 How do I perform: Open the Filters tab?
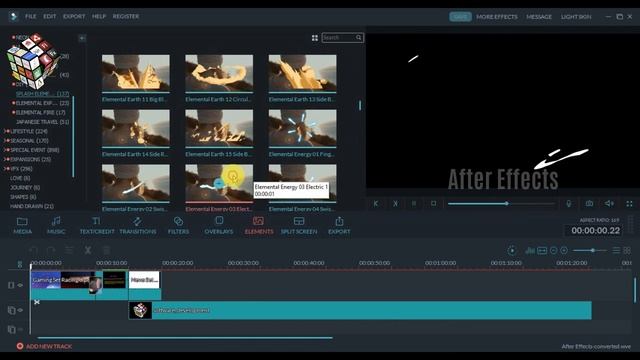point(178,226)
